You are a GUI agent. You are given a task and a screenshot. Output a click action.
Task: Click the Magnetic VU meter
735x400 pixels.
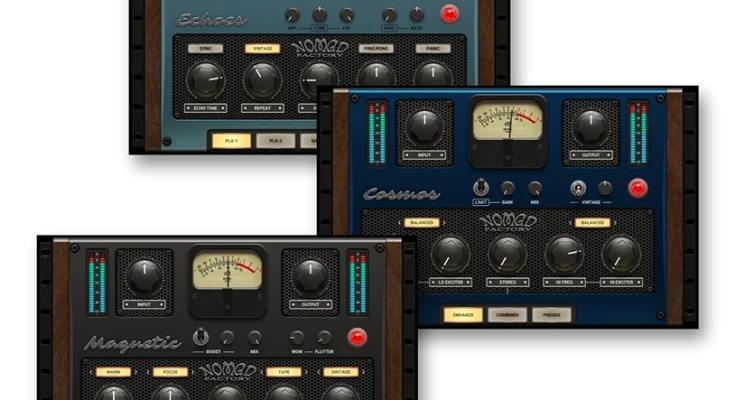(x=227, y=271)
